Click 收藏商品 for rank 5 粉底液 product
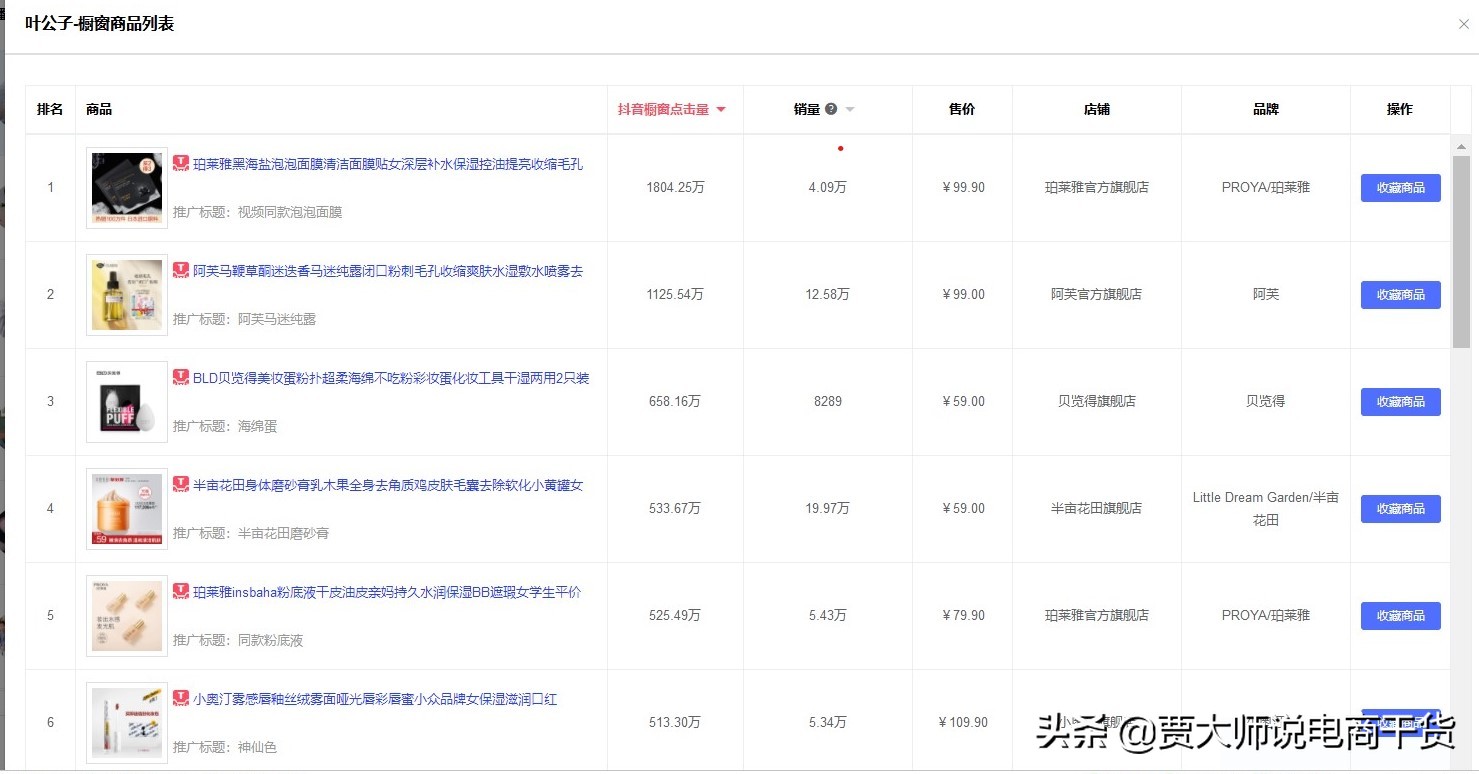 tap(1400, 616)
